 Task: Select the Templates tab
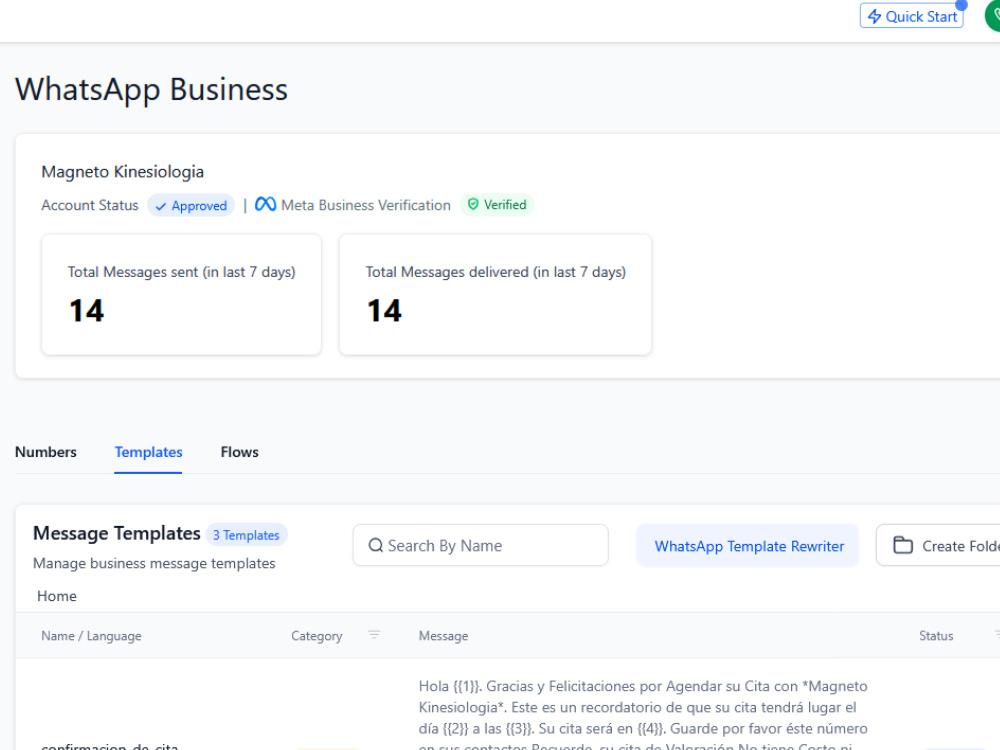148,452
